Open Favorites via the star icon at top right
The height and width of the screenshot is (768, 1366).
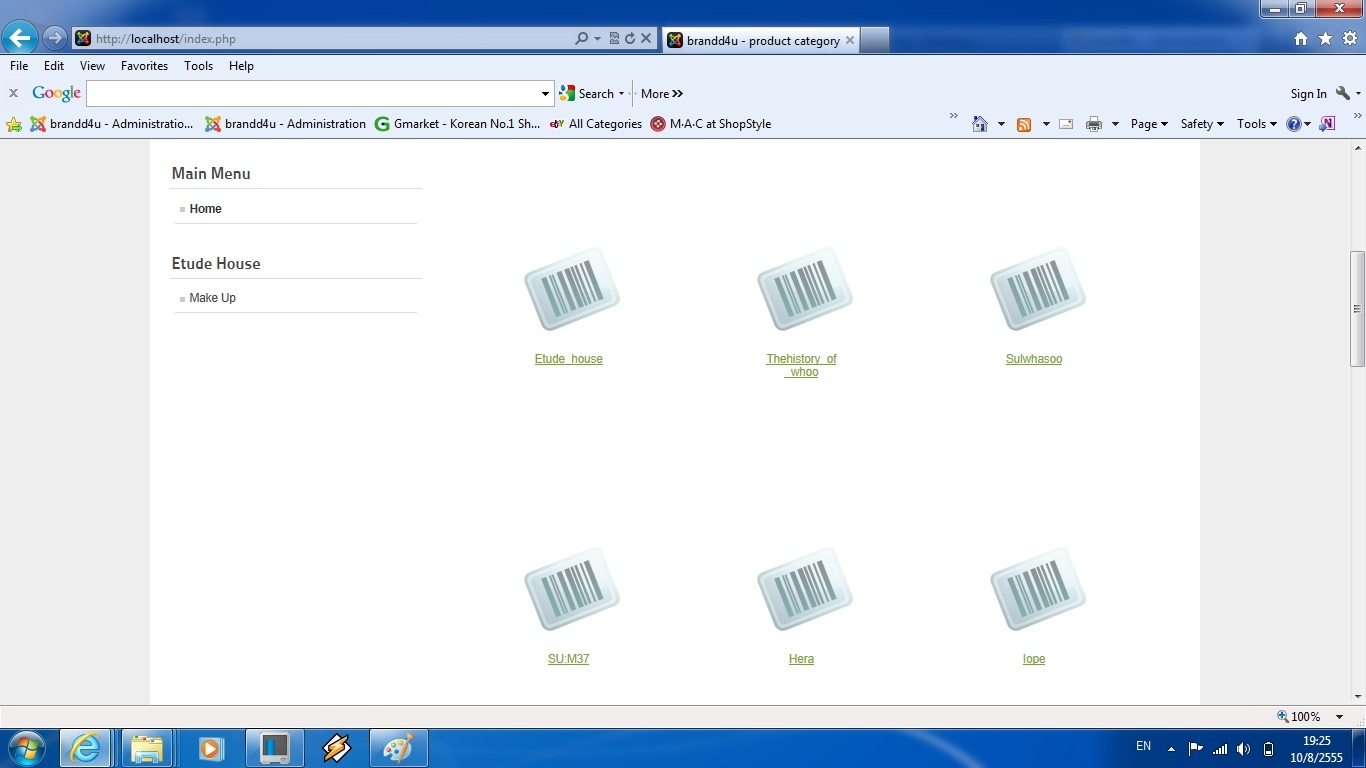1325,39
